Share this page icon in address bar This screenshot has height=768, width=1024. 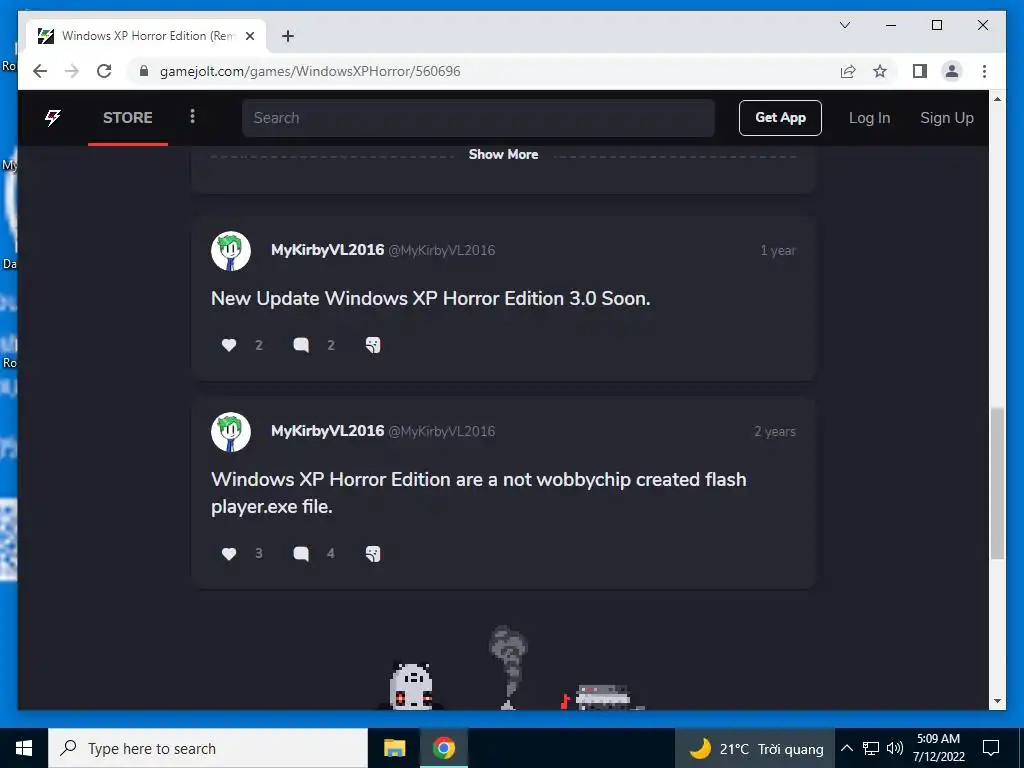848,71
